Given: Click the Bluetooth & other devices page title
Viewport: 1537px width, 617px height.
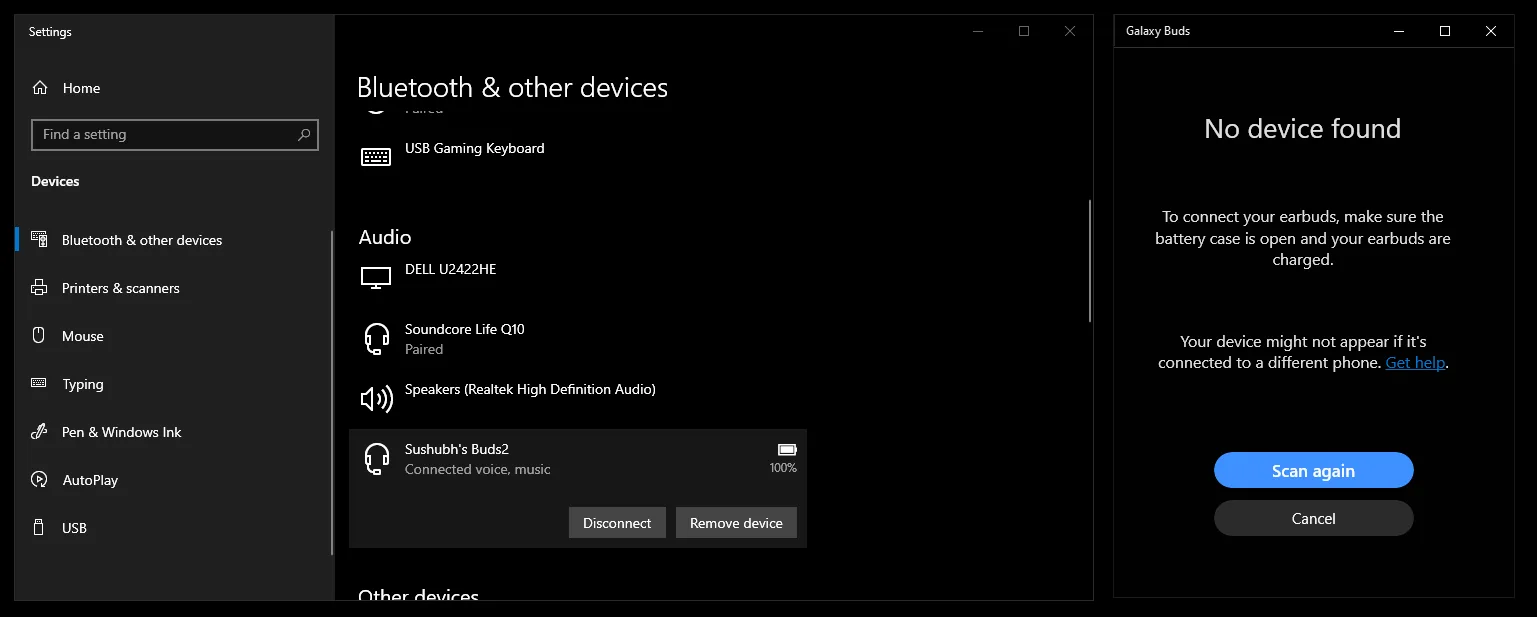Looking at the screenshot, I should [x=512, y=87].
